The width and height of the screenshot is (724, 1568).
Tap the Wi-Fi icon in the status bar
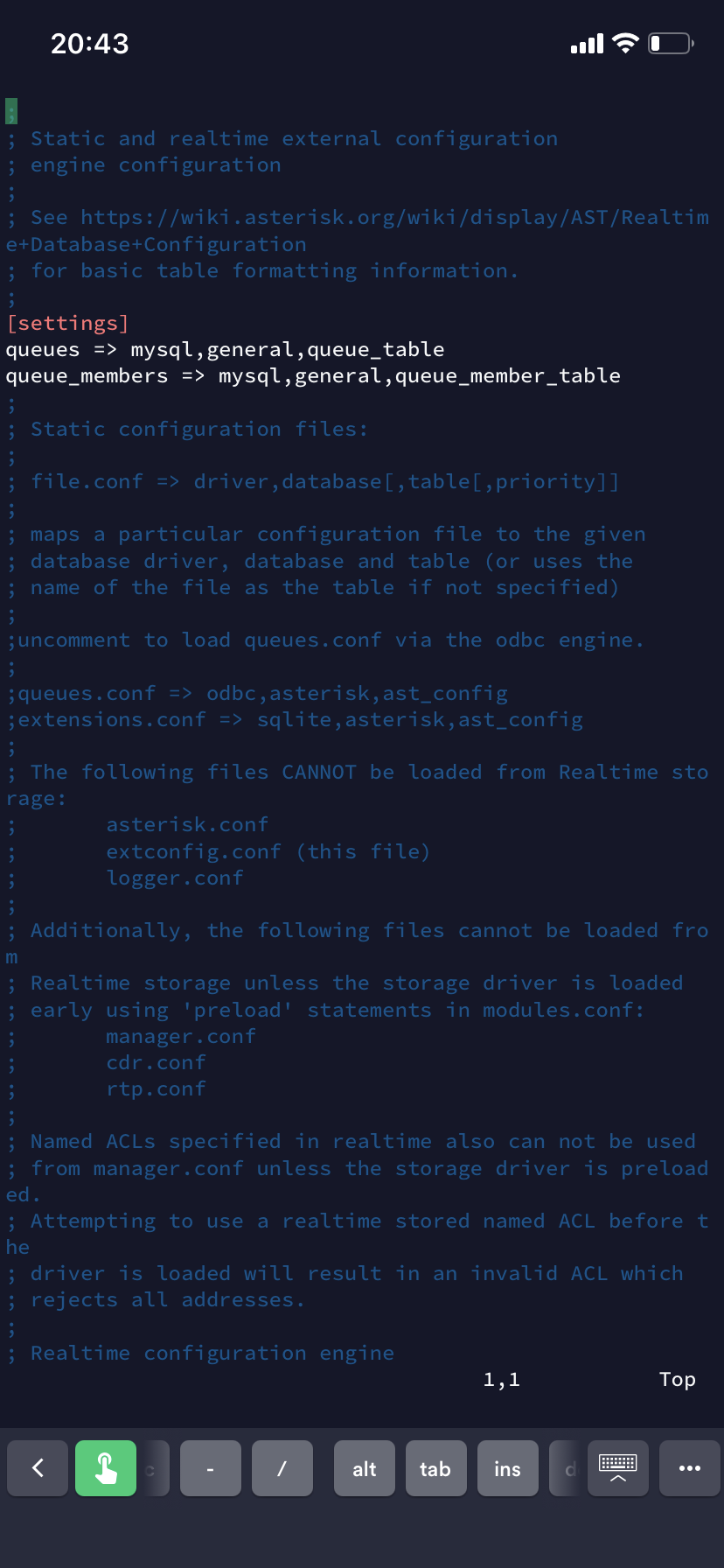pos(625,44)
